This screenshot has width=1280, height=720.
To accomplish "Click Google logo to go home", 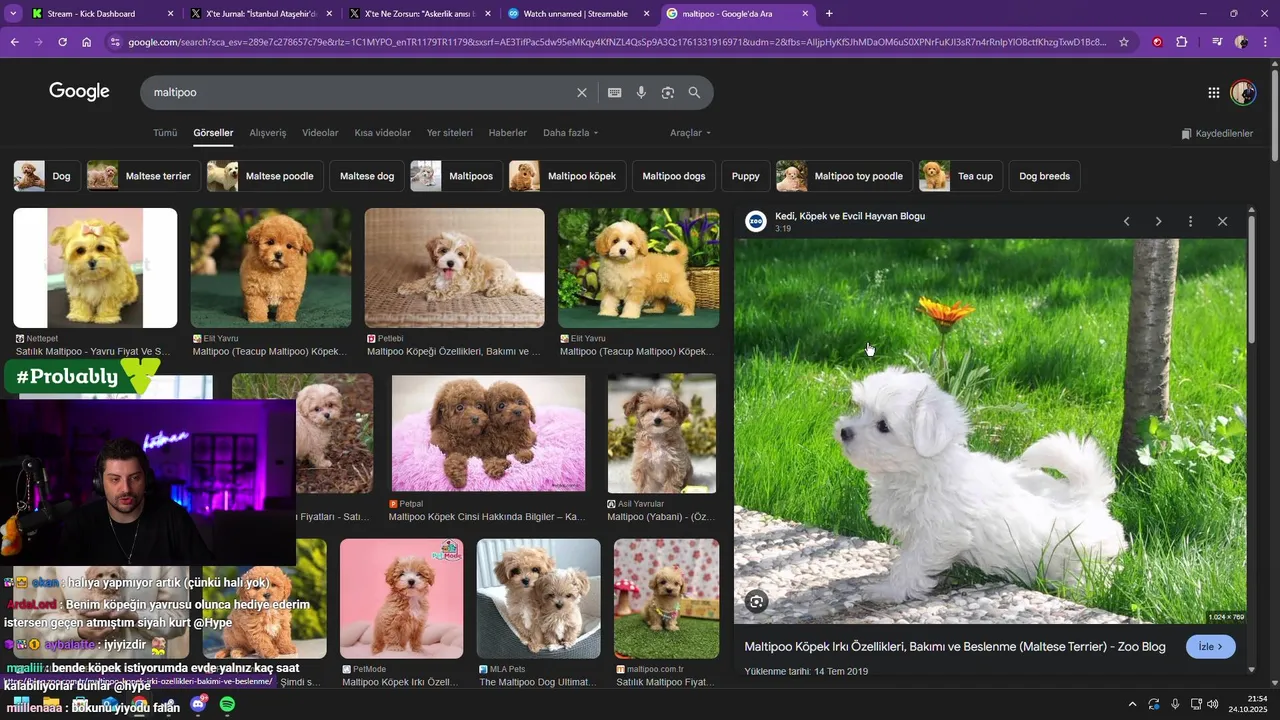I will pos(79,92).
